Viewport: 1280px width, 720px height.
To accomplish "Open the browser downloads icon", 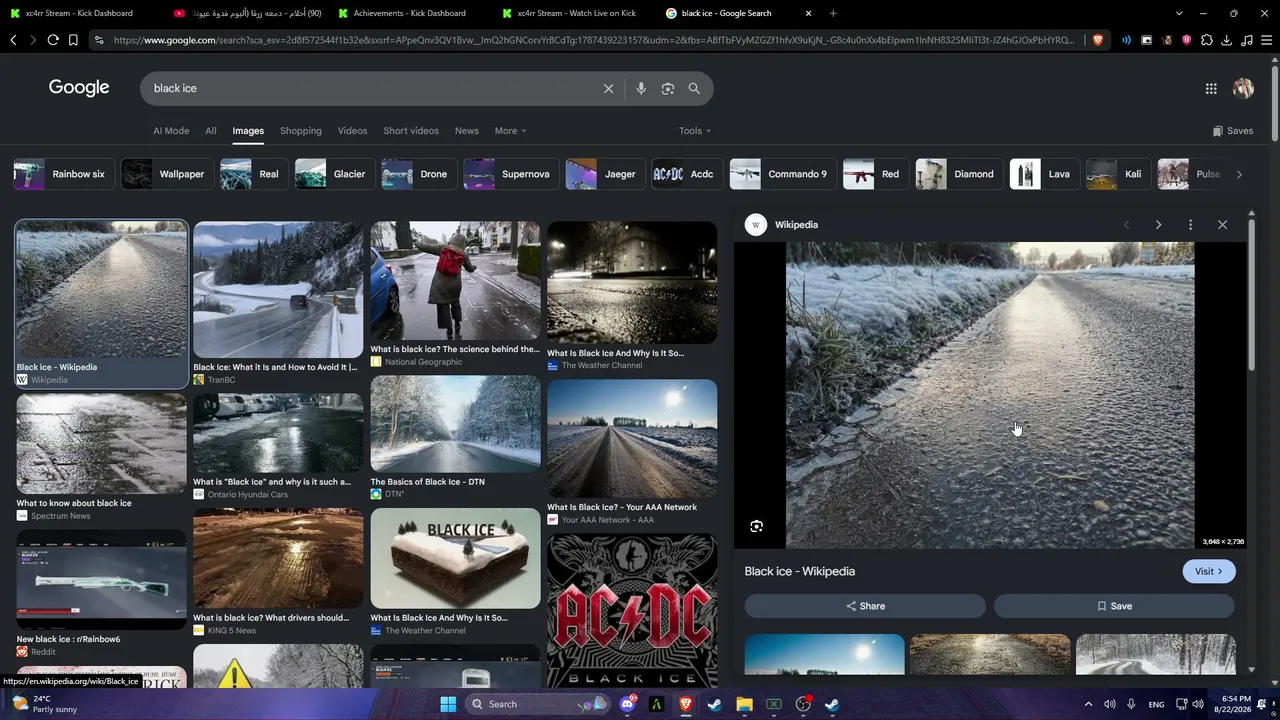I will pos(1227,40).
